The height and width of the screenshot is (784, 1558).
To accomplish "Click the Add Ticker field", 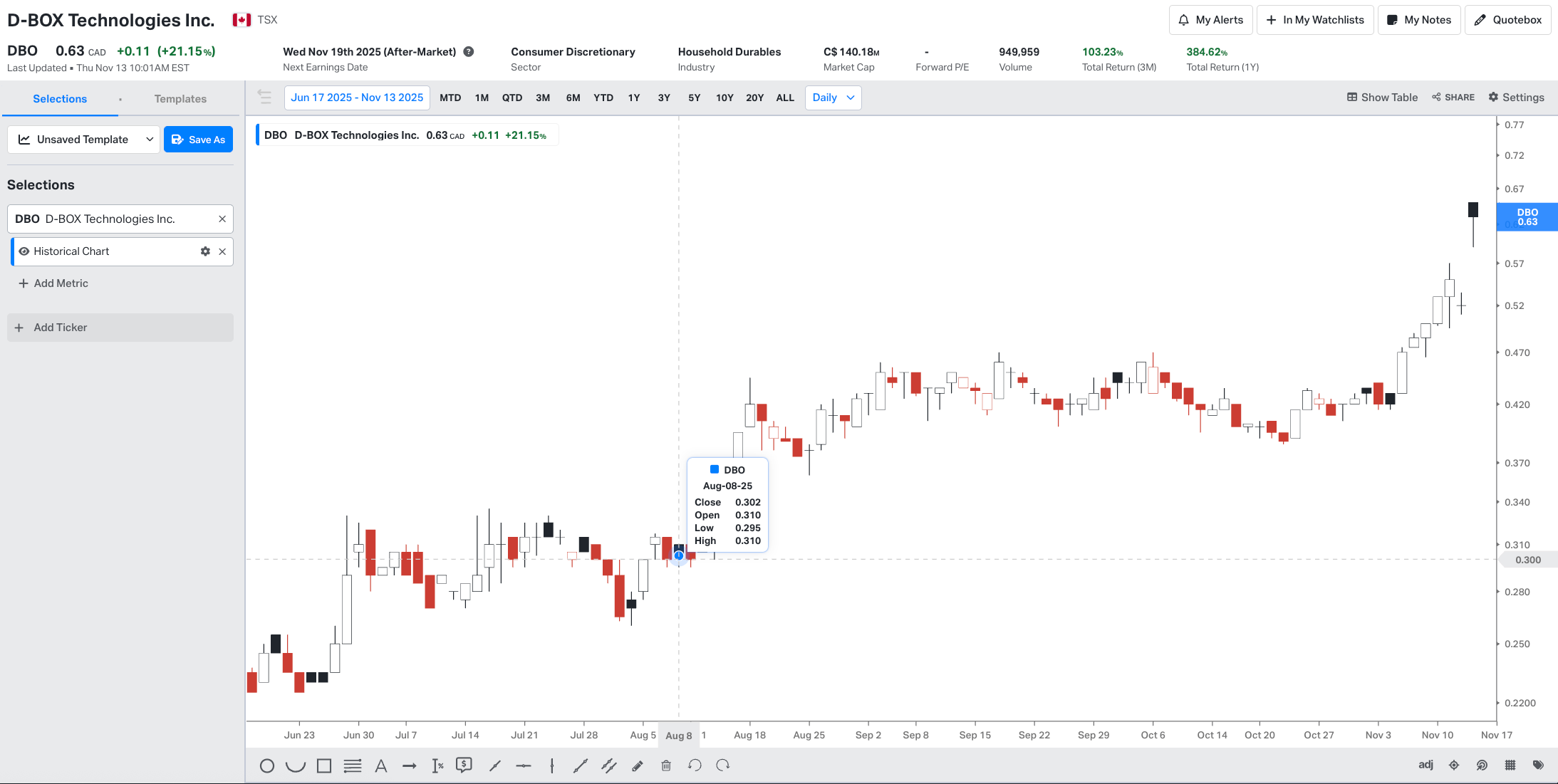I will tap(120, 328).
